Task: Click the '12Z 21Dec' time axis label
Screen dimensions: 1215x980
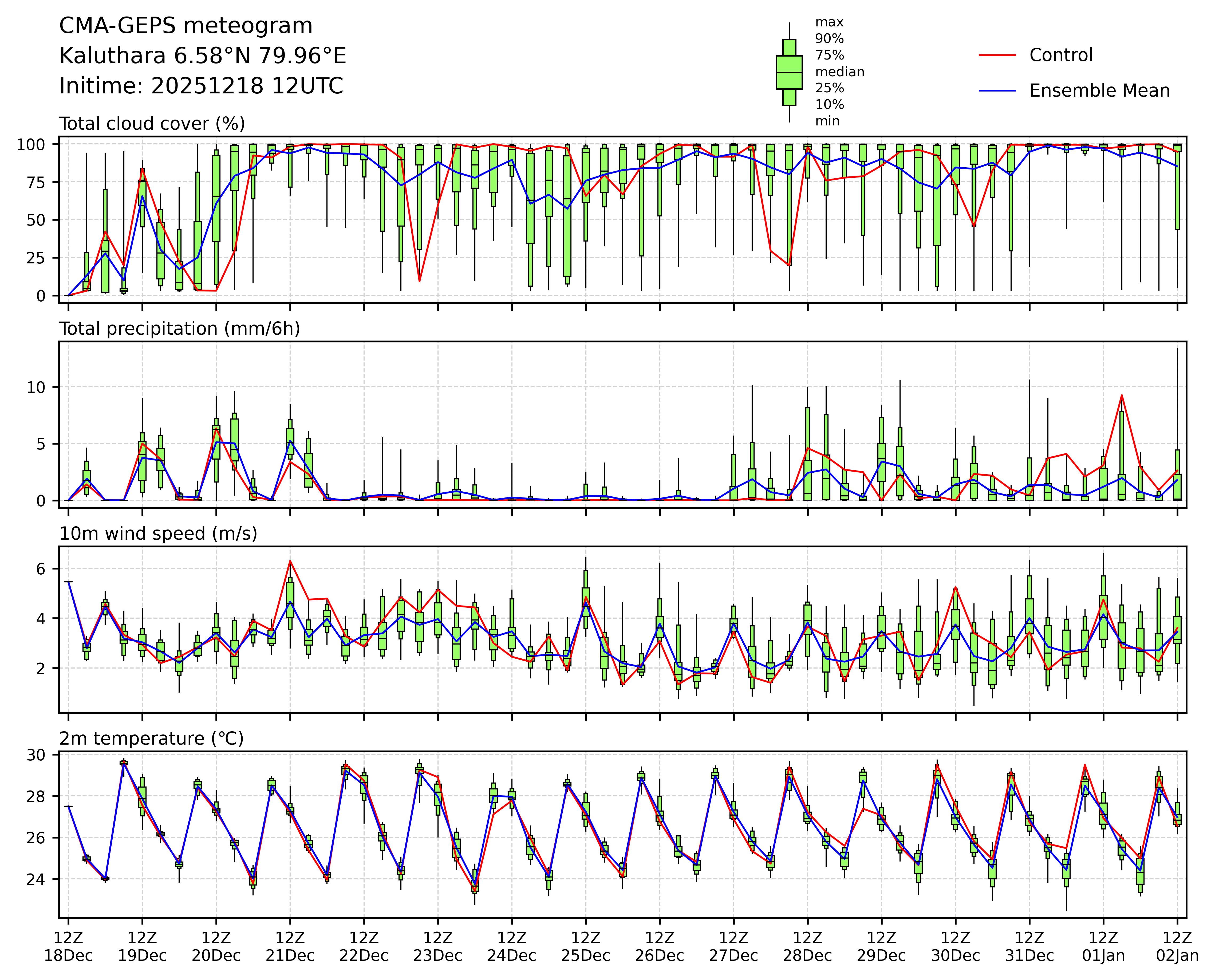Action: pyautogui.click(x=290, y=947)
